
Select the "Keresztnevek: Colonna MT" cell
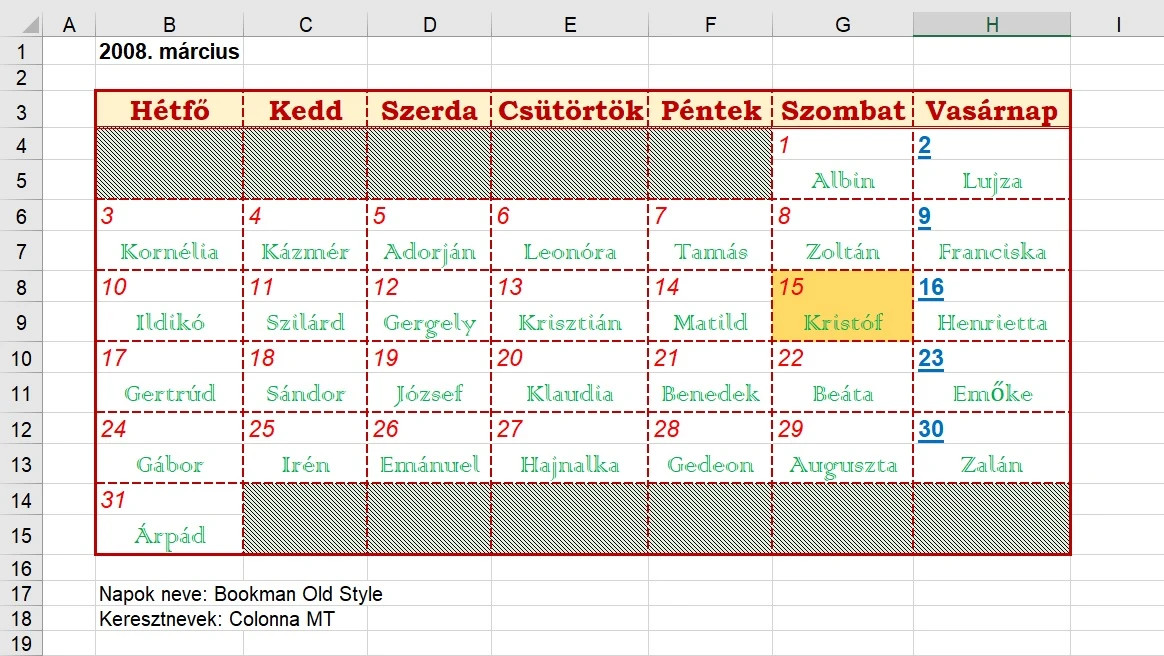click(x=216, y=619)
